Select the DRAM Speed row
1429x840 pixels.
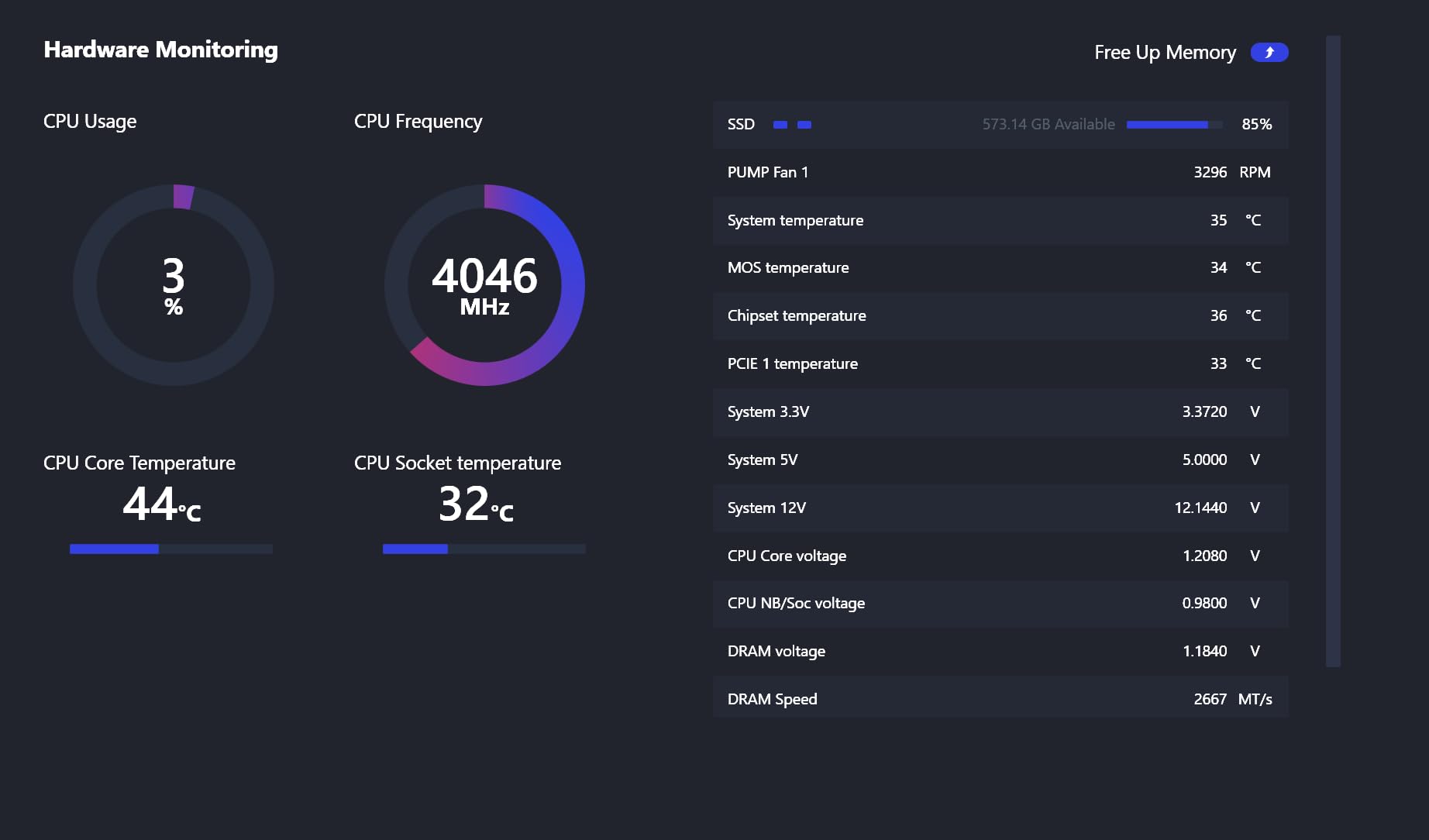tap(1000, 699)
